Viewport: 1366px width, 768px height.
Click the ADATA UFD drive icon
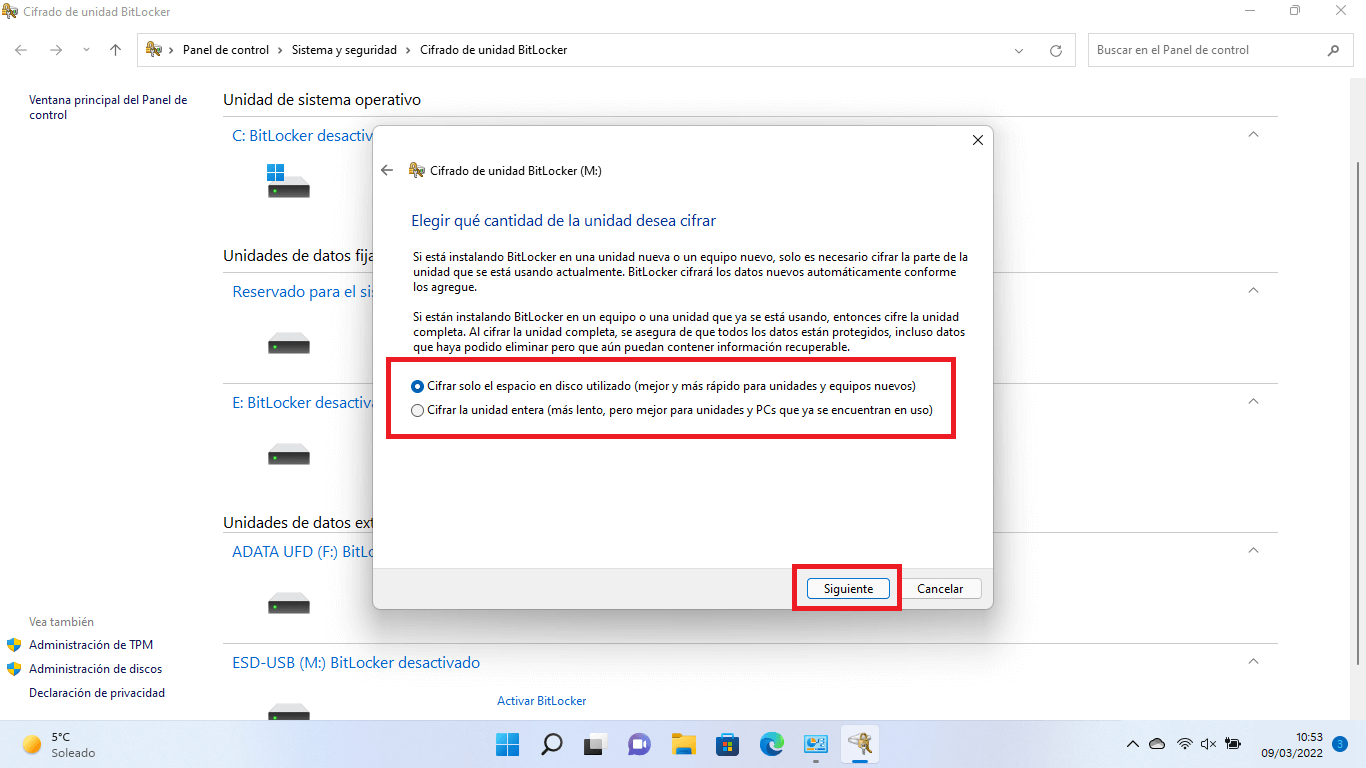point(288,603)
